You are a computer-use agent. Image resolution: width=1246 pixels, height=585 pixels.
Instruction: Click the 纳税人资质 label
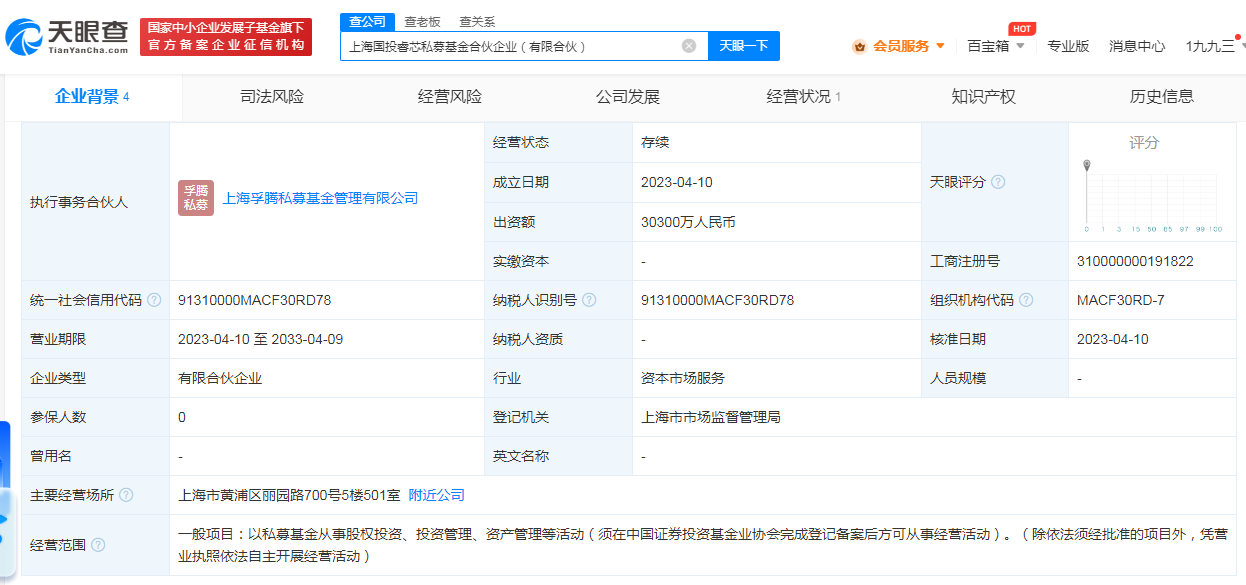528,339
